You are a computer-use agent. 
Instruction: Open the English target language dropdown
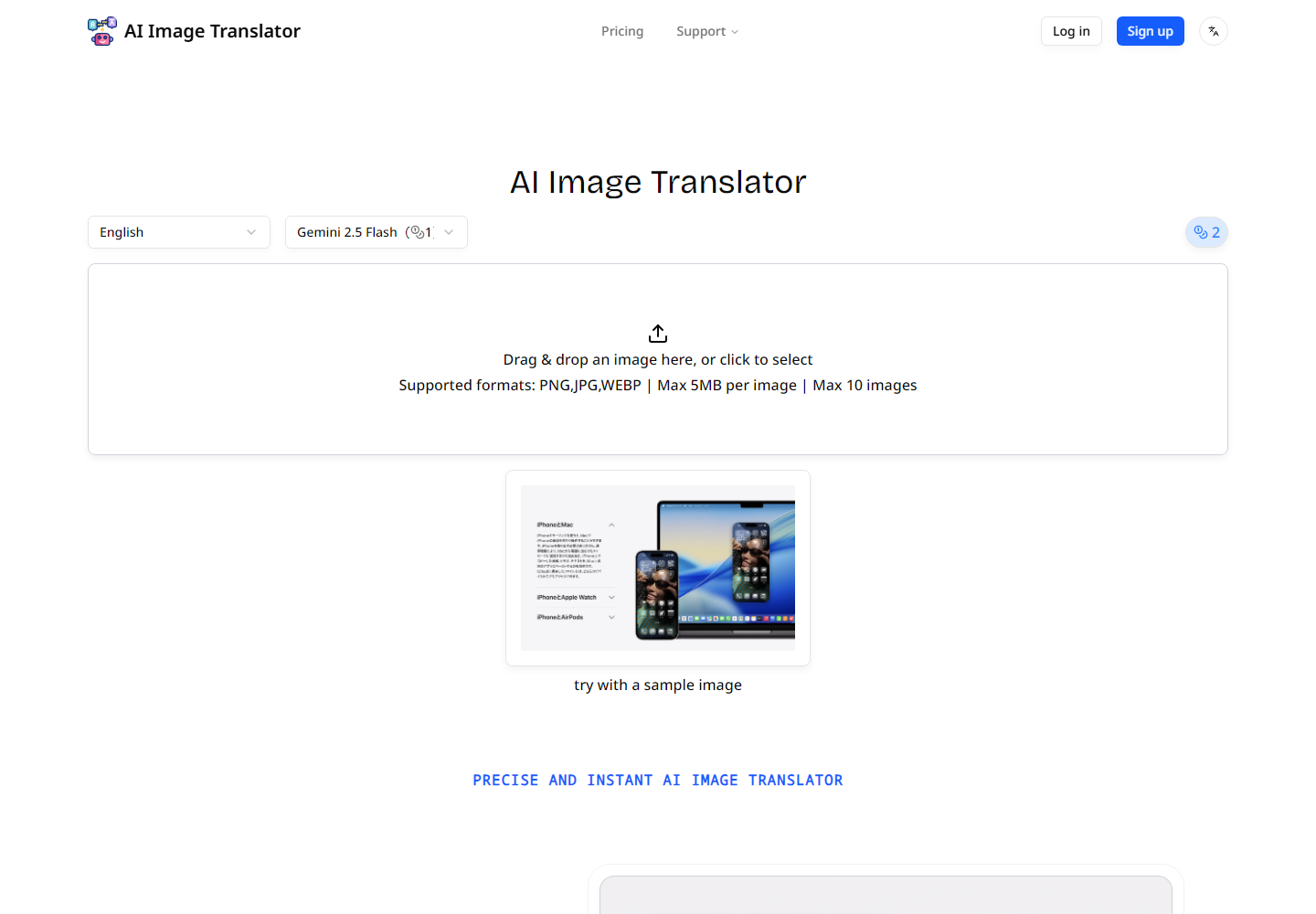[179, 232]
